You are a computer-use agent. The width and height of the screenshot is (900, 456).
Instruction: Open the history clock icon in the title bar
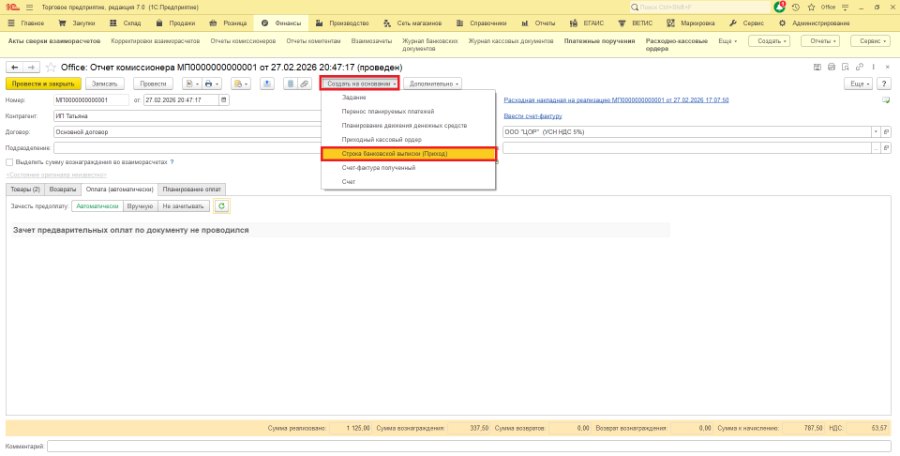(x=796, y=7)
